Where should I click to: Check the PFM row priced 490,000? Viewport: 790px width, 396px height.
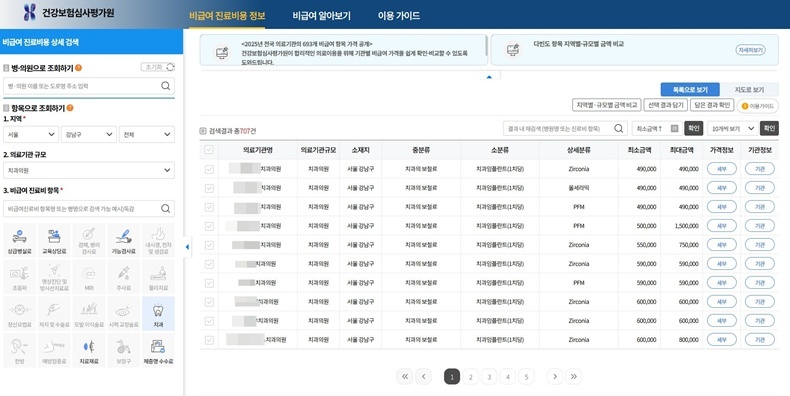[x=209, y=207]
